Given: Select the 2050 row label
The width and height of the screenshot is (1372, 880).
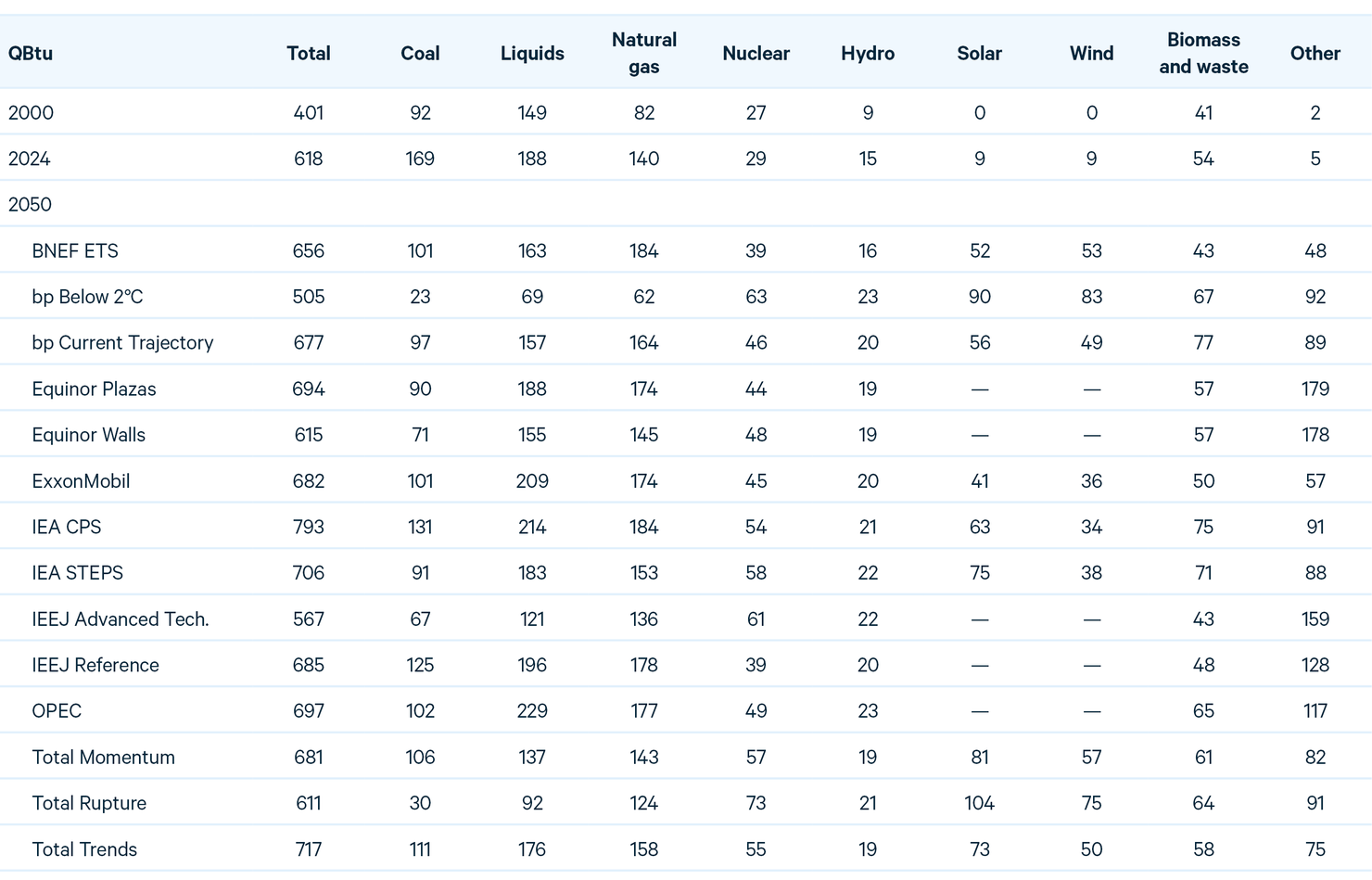Looking at the screenshot, I should pos(31,204).
